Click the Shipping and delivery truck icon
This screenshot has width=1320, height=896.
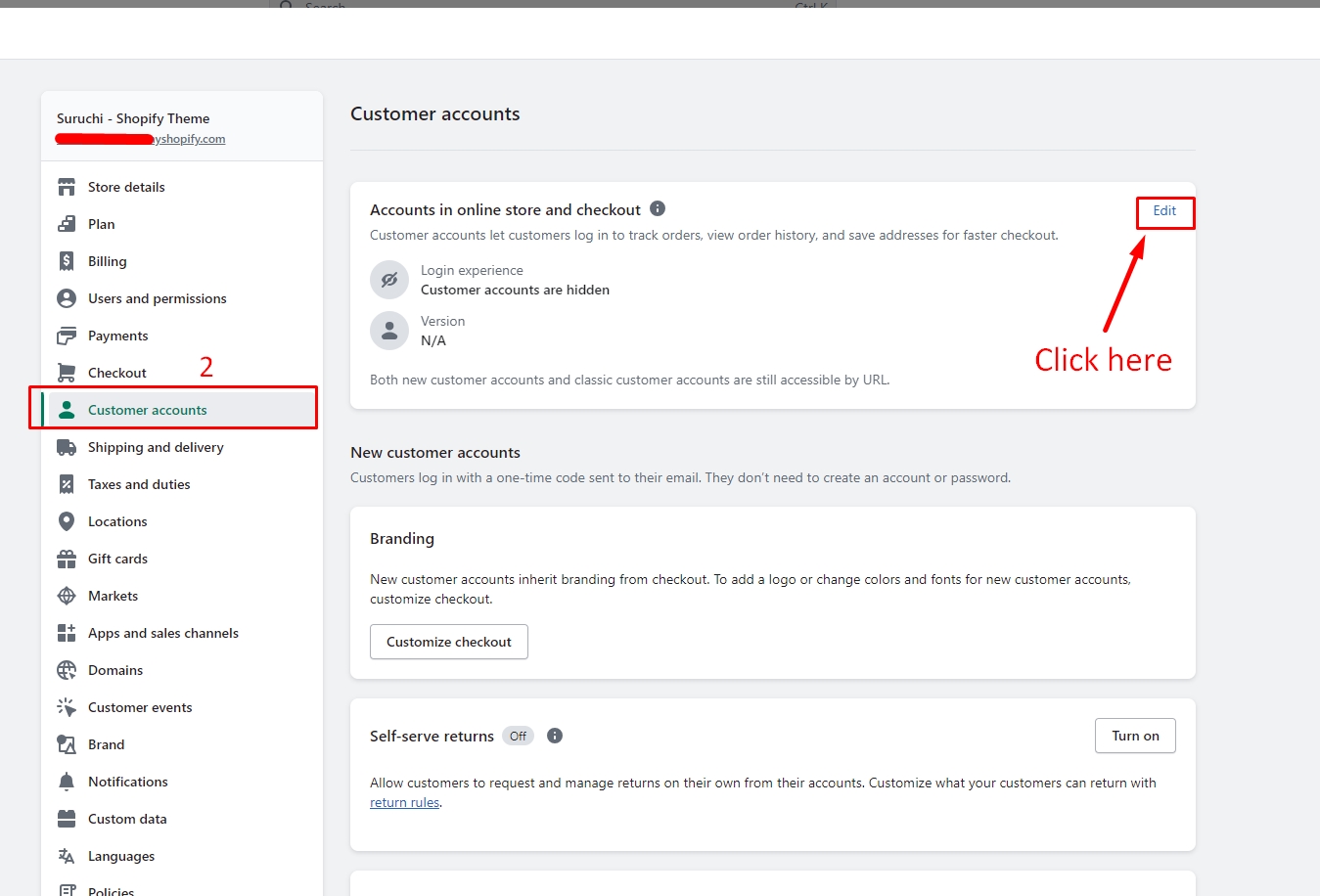pyautogui.click(x=67, y=447)
